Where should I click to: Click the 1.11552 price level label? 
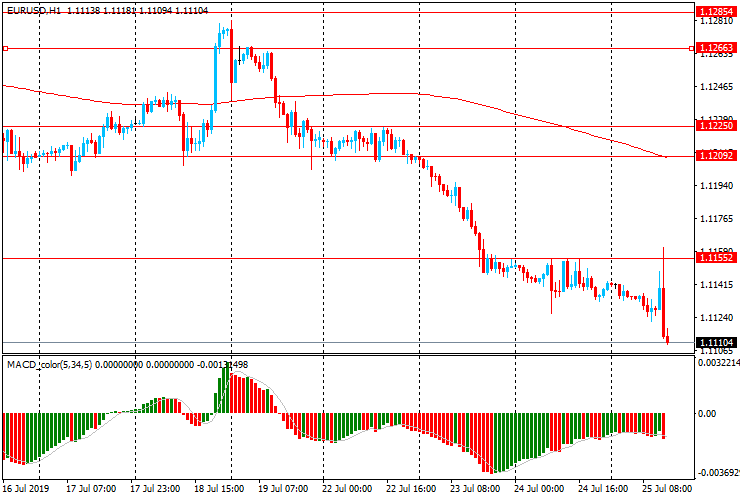[x=716, y=258]
